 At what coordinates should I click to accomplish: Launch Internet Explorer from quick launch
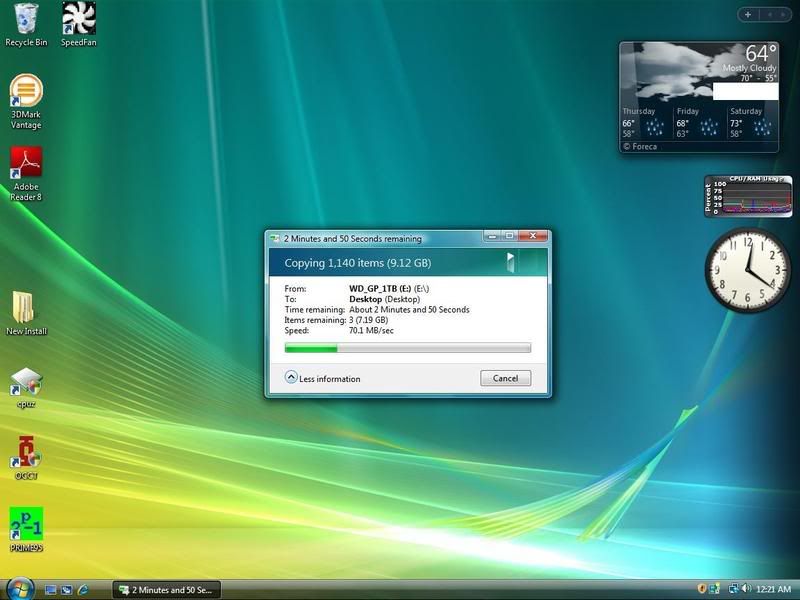coord(83,590)
